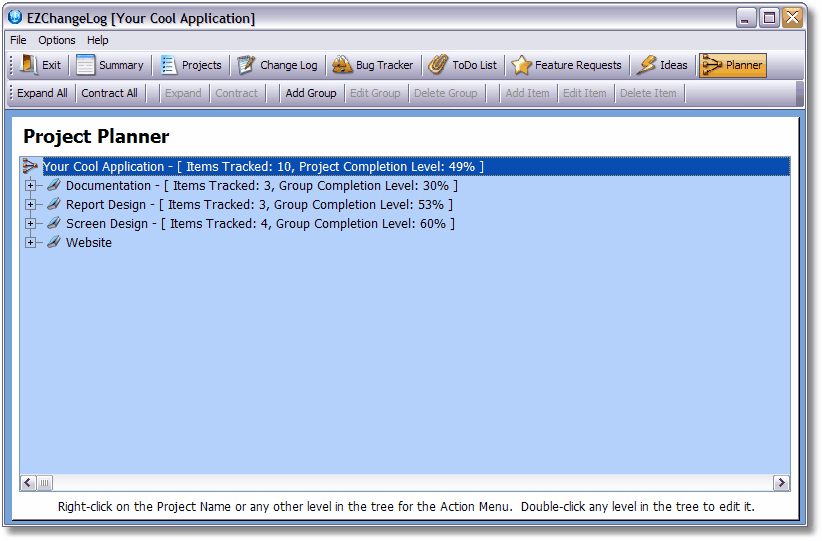Close the EZChangeLog window
822x541 pixels.
click(792, 18)
